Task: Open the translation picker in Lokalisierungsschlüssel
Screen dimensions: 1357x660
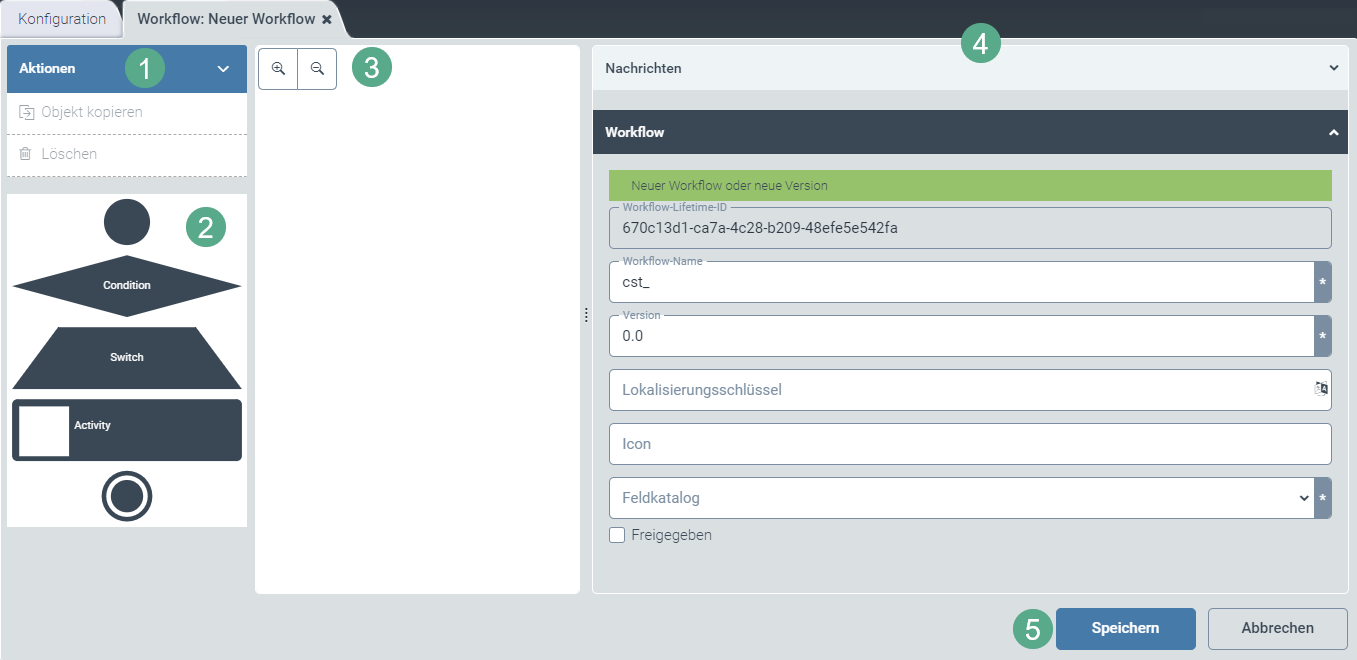Action: coord(1318,390)
